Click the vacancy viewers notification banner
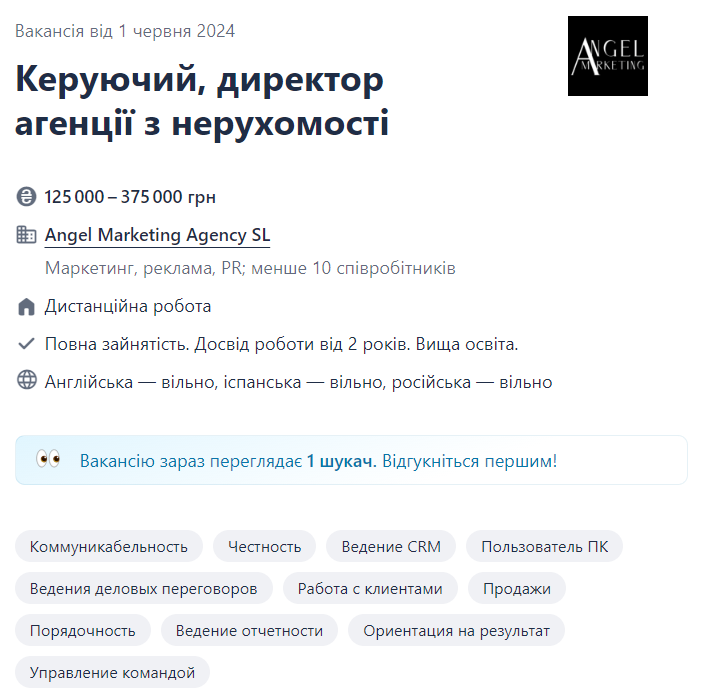 pyautogui.click(x=351, y=460)
